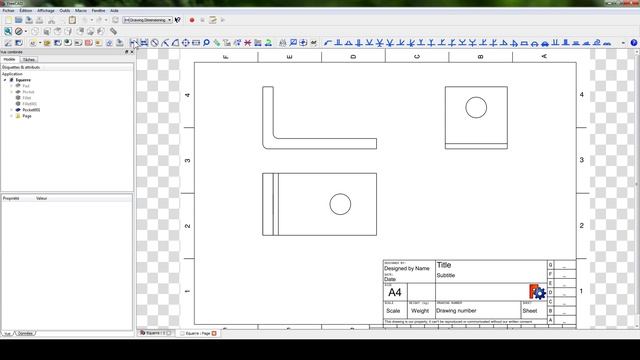Select the linear dimension tool
The image size is (640, 360).
click(x=134, y=43)
